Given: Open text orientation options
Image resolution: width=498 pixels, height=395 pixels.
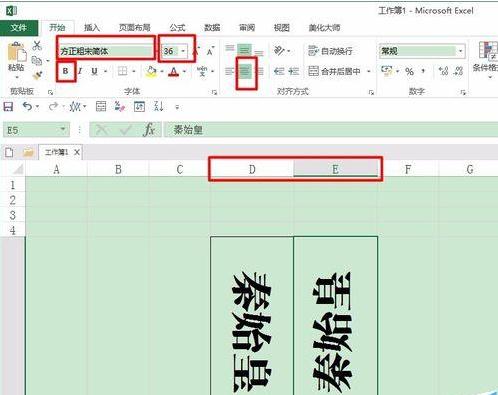Looking at the screenshot, I should coord(281,51).
